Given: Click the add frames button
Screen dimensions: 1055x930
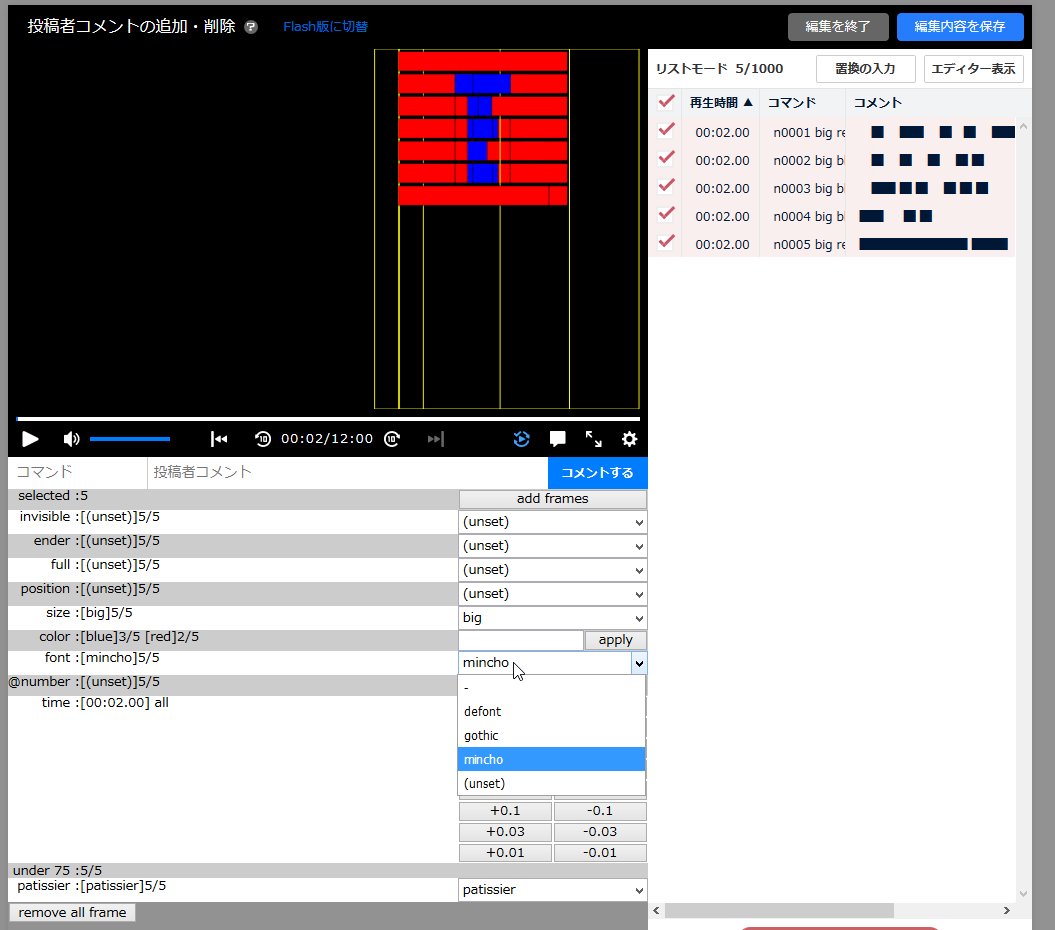Looking at the screenshot, I should click(552, 499).
